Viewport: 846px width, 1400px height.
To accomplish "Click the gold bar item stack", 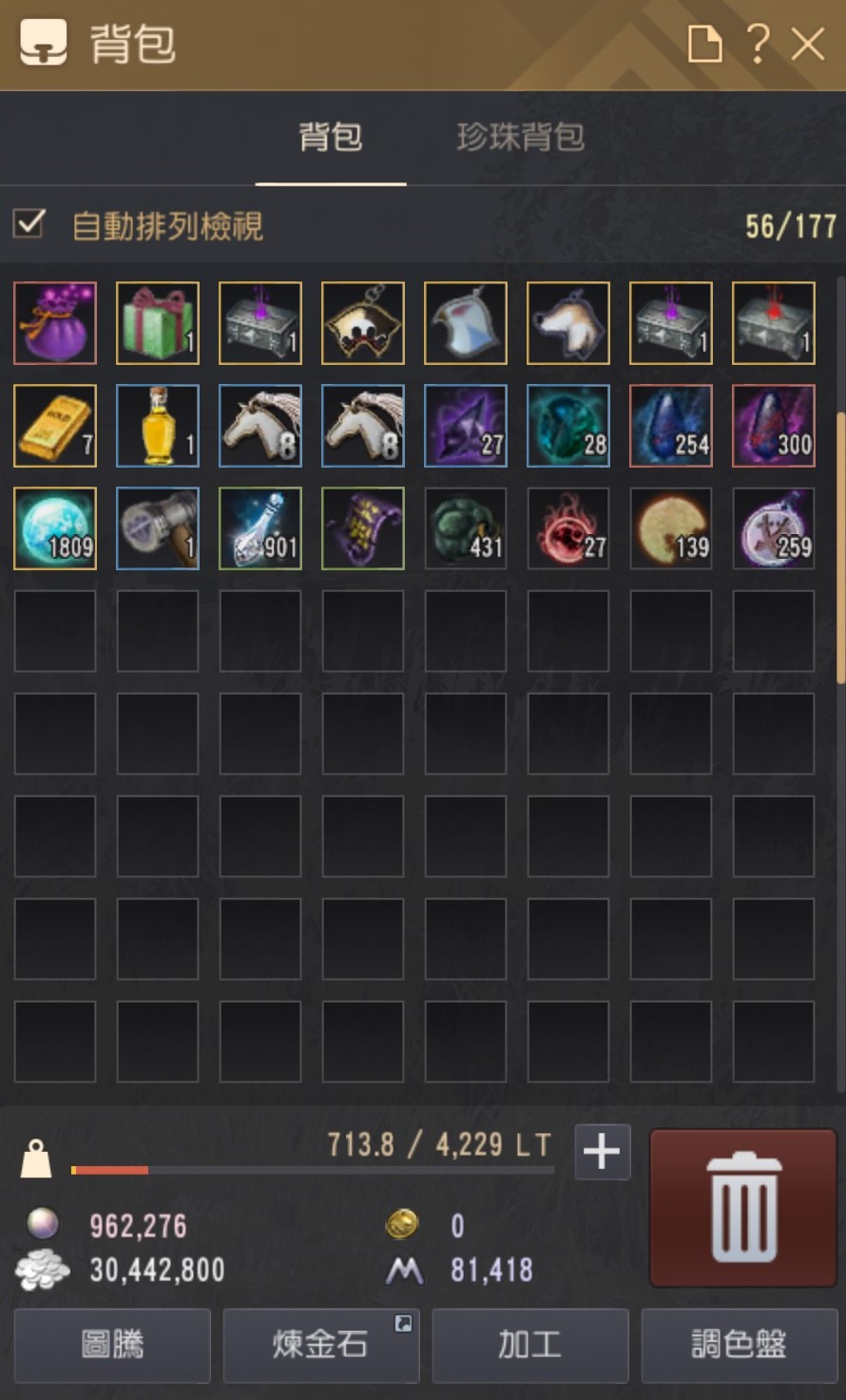I will pos(55,426).
